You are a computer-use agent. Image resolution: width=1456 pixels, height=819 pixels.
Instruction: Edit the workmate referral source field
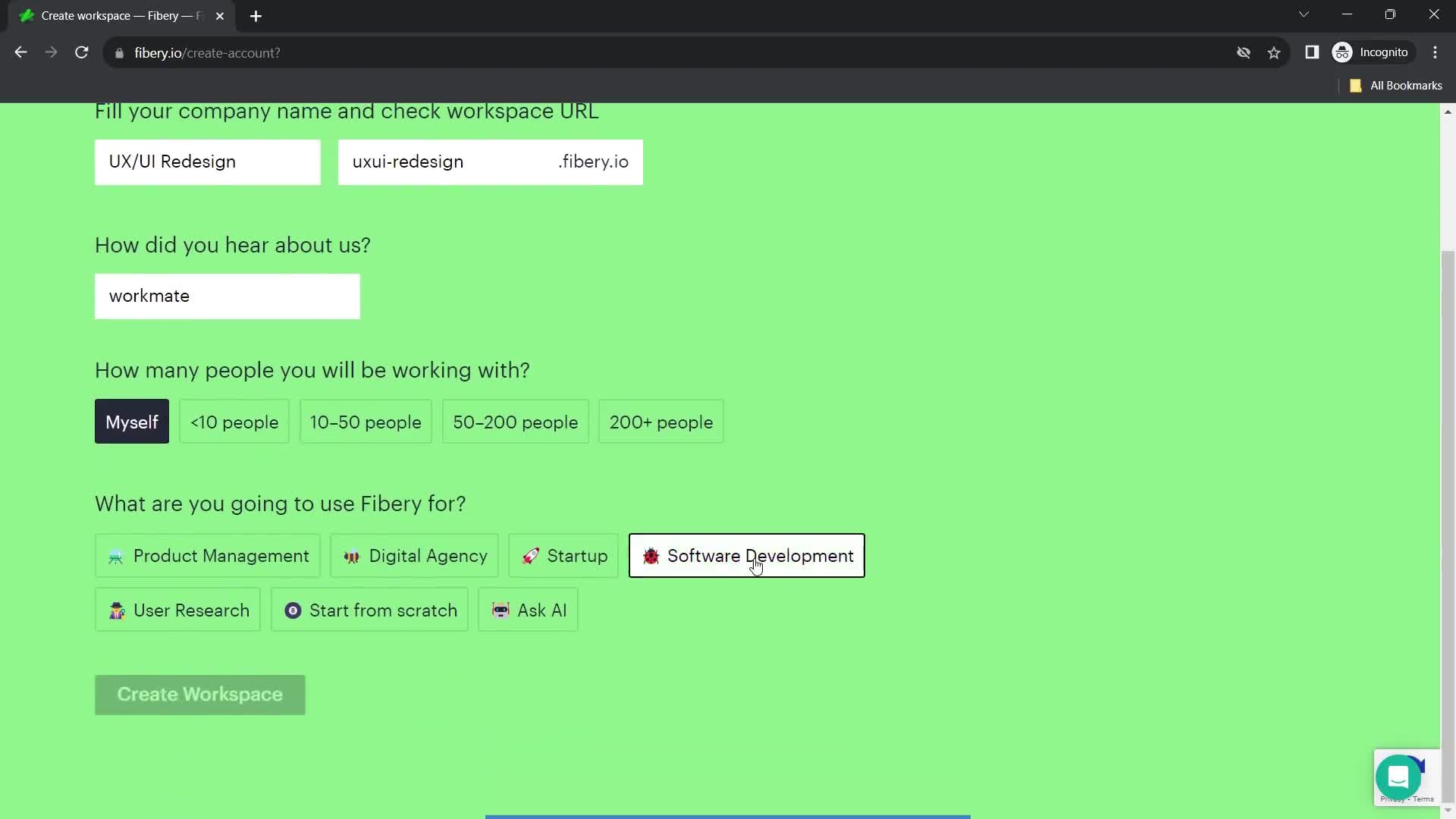(x=227, y=296)
